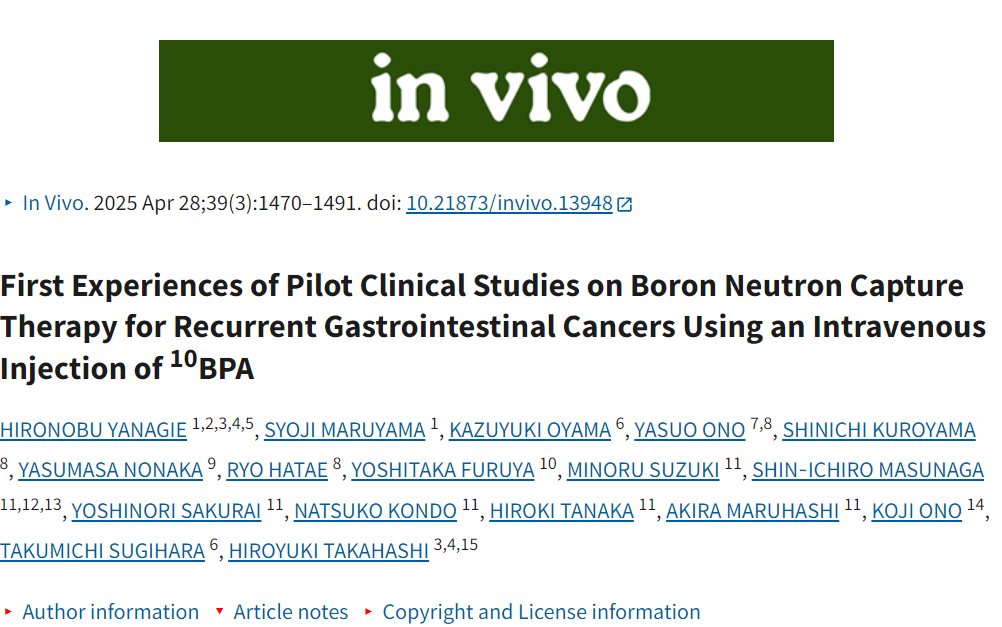Expand the Author information section
This screenshot has width=1002, height=627.
pos(110,612)
